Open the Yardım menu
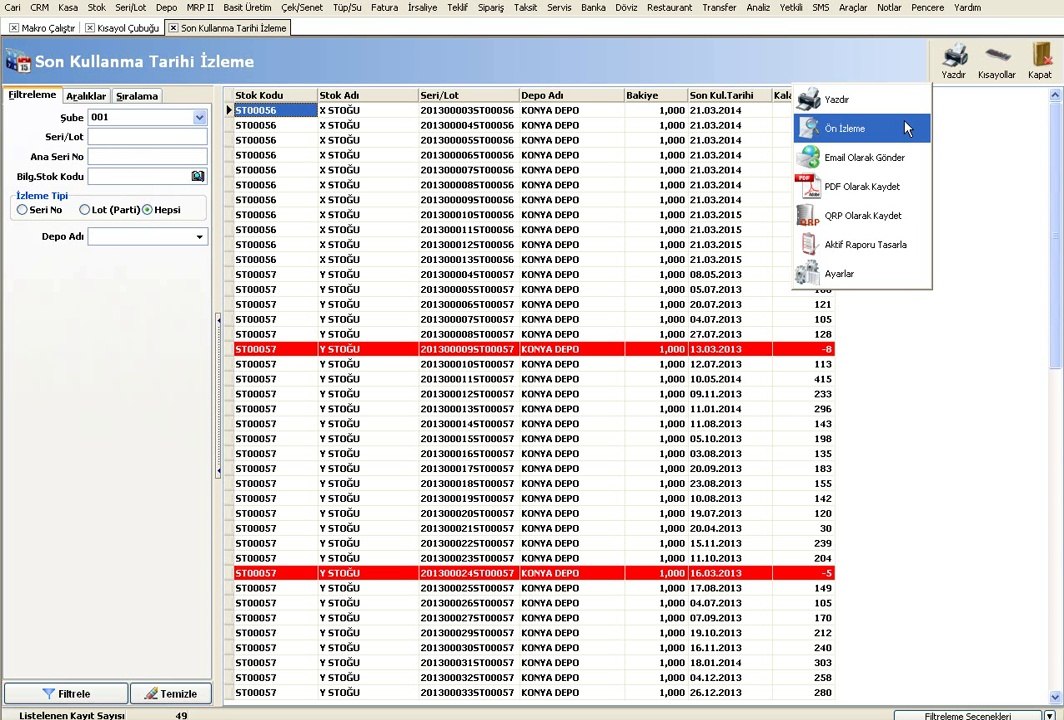Screen dimensions: 1064x720 967,7
